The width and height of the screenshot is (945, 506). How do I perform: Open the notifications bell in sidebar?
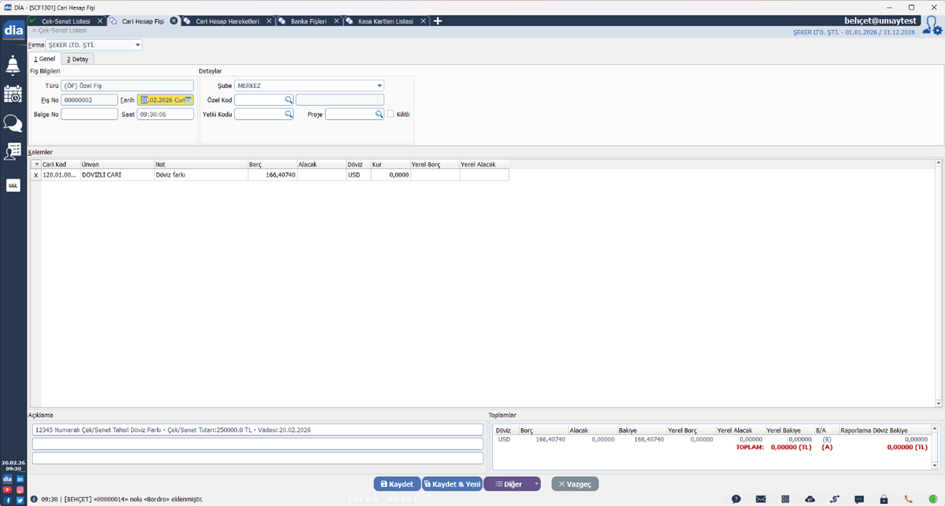click(13, 66)
